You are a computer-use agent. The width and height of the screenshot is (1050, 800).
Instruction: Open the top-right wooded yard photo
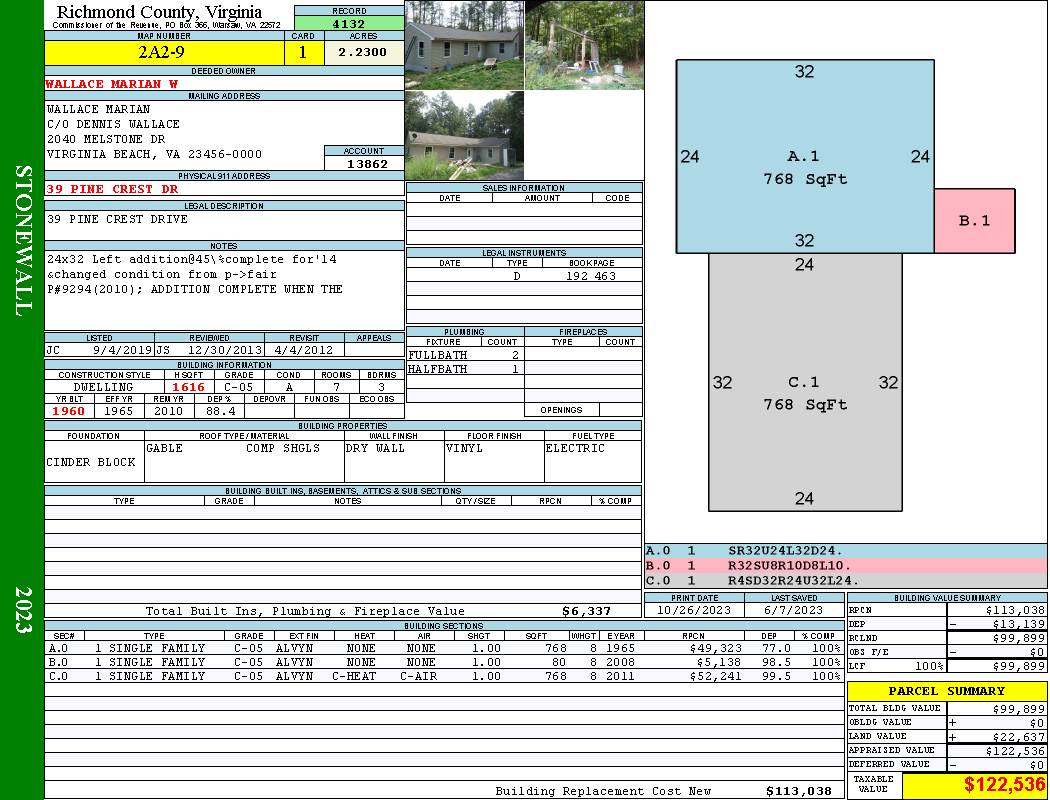point(584,45)
